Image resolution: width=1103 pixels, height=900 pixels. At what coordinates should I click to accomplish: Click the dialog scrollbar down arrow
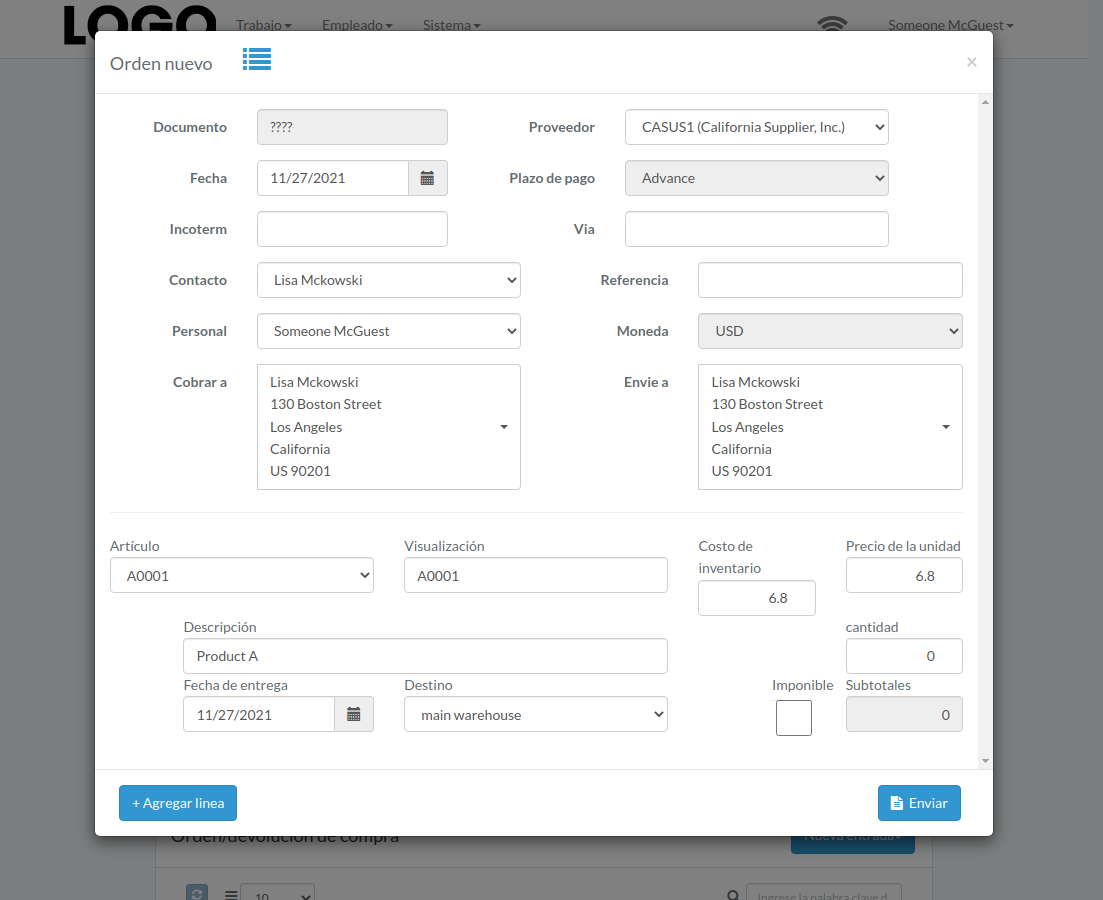click(x=985, y=761)
